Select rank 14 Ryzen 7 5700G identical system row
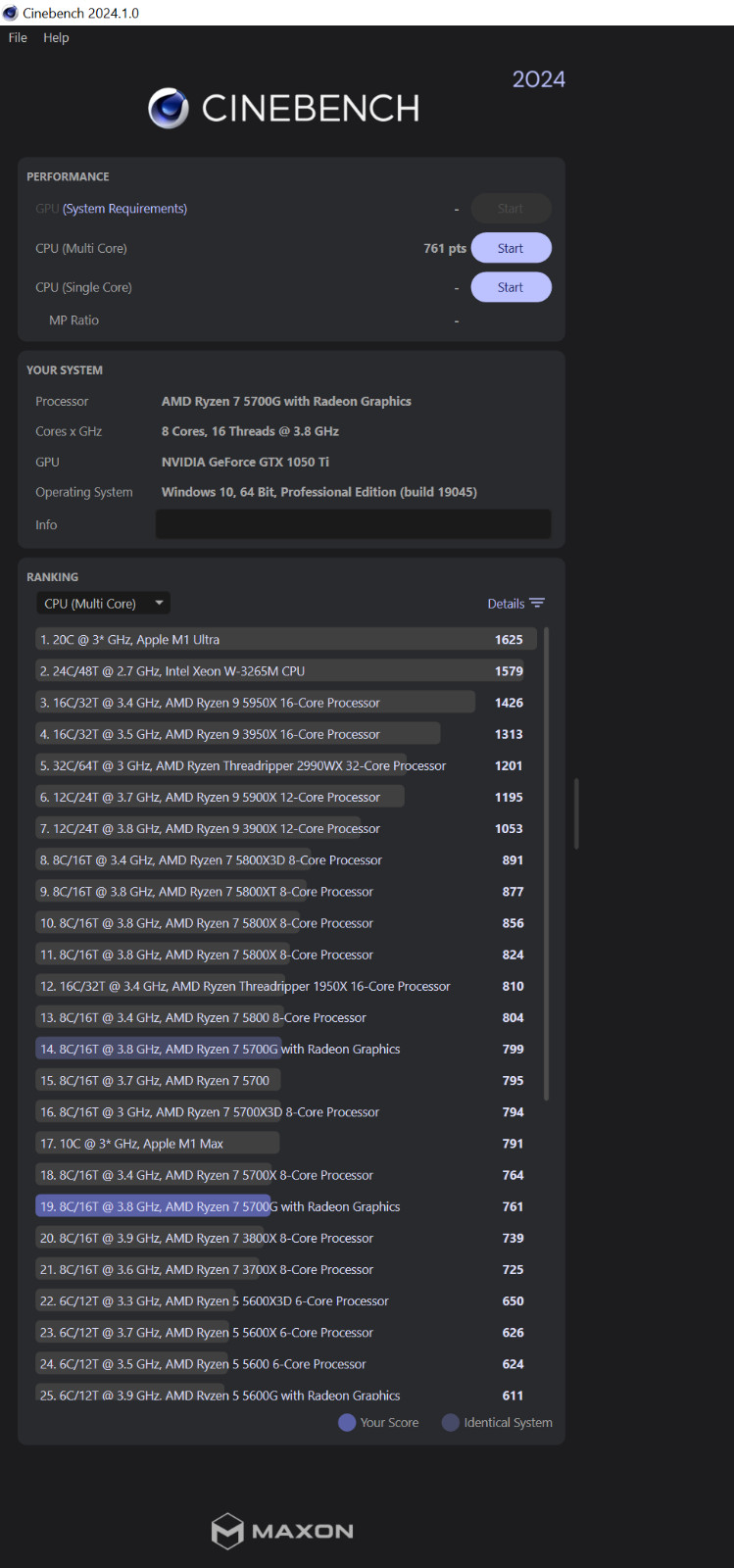The height and width of the screenshot is (1568, 734). (286, 1049)
